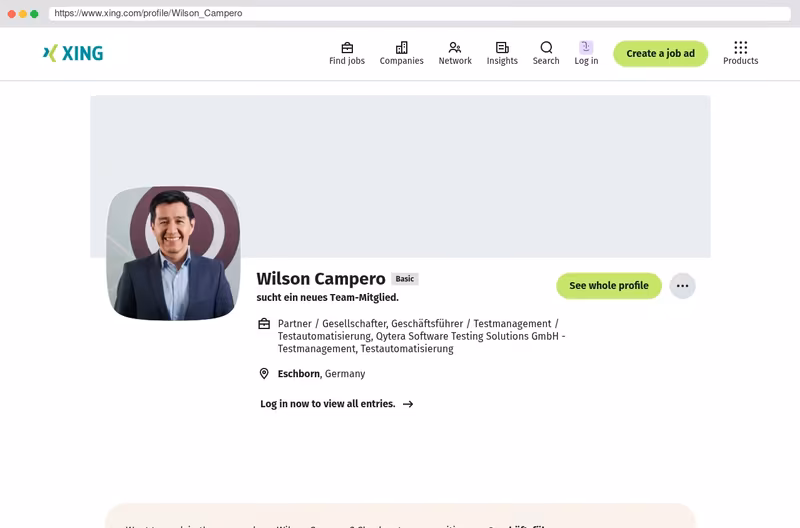Open Companies building icon
800x528 pixels.
pyautogui.click(x=402, y=47)
